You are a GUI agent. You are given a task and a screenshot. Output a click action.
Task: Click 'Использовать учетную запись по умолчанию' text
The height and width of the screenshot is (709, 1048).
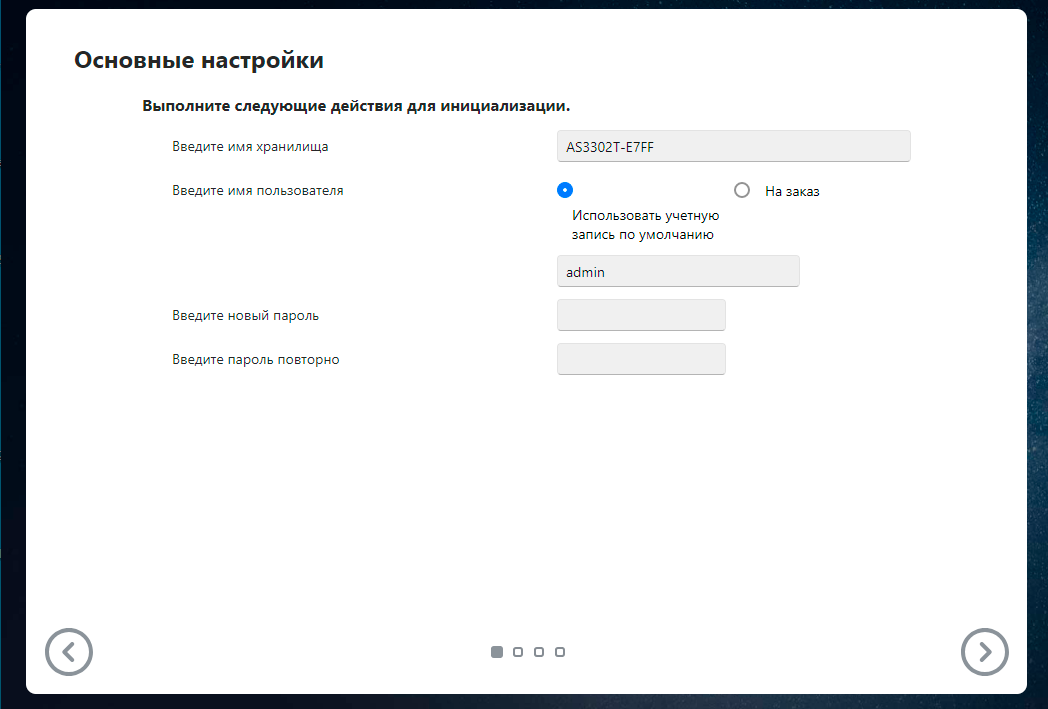coord(646,225)
